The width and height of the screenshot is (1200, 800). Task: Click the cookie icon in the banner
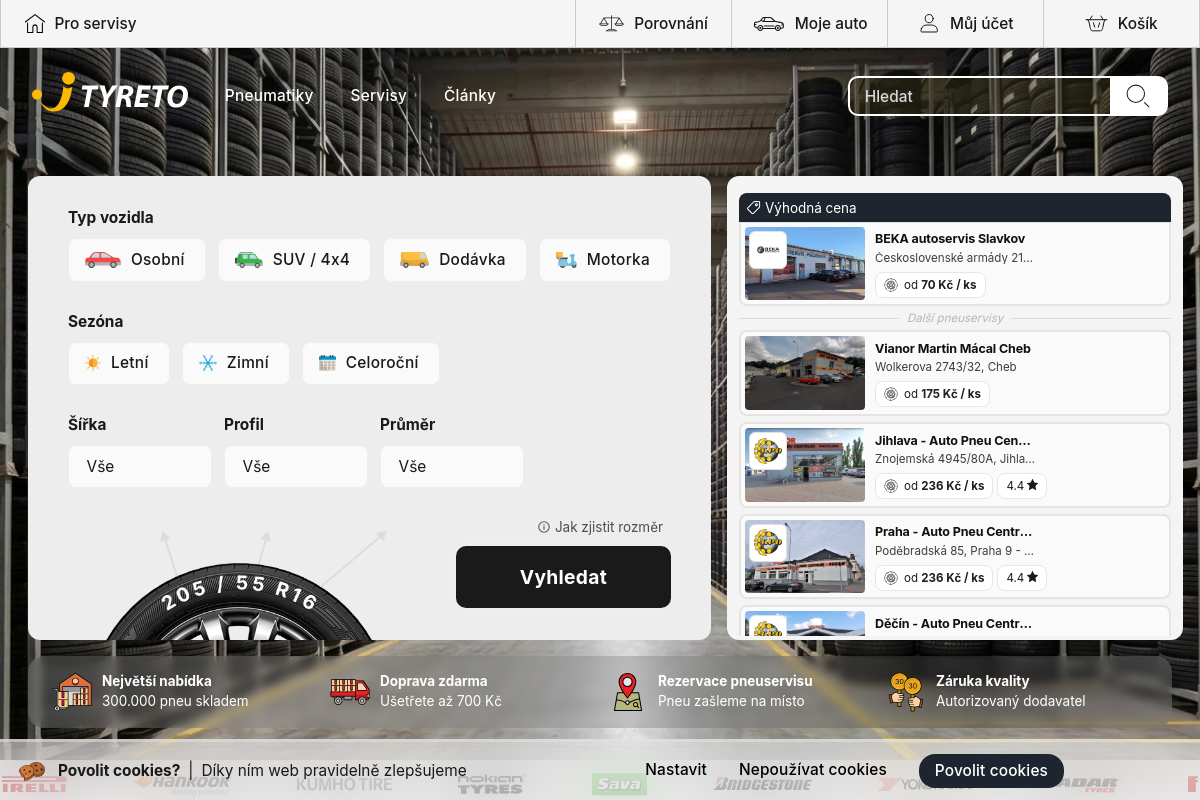pos(32,770)
